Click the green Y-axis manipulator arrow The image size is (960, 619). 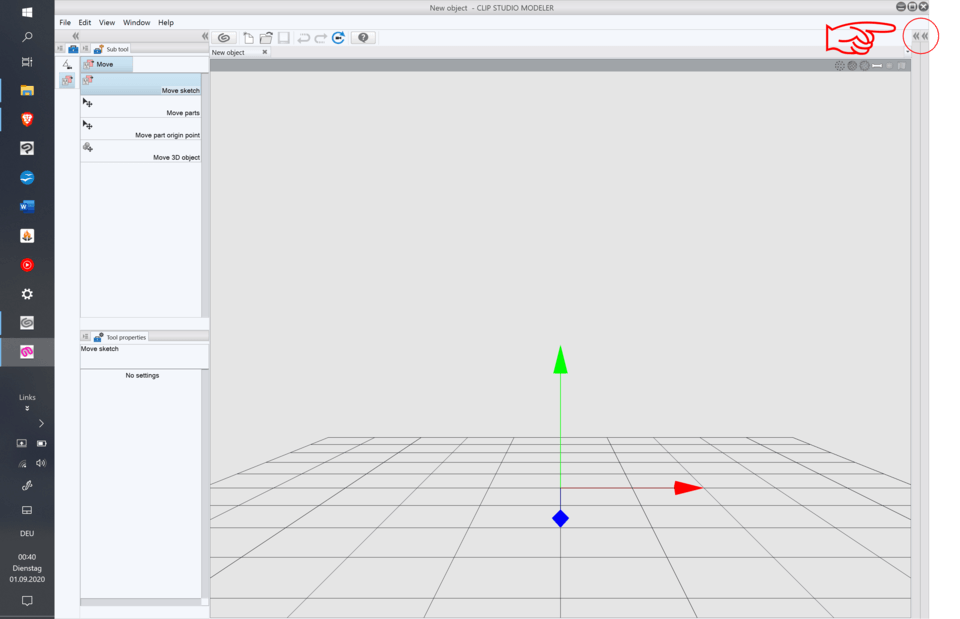pos(560,360)
